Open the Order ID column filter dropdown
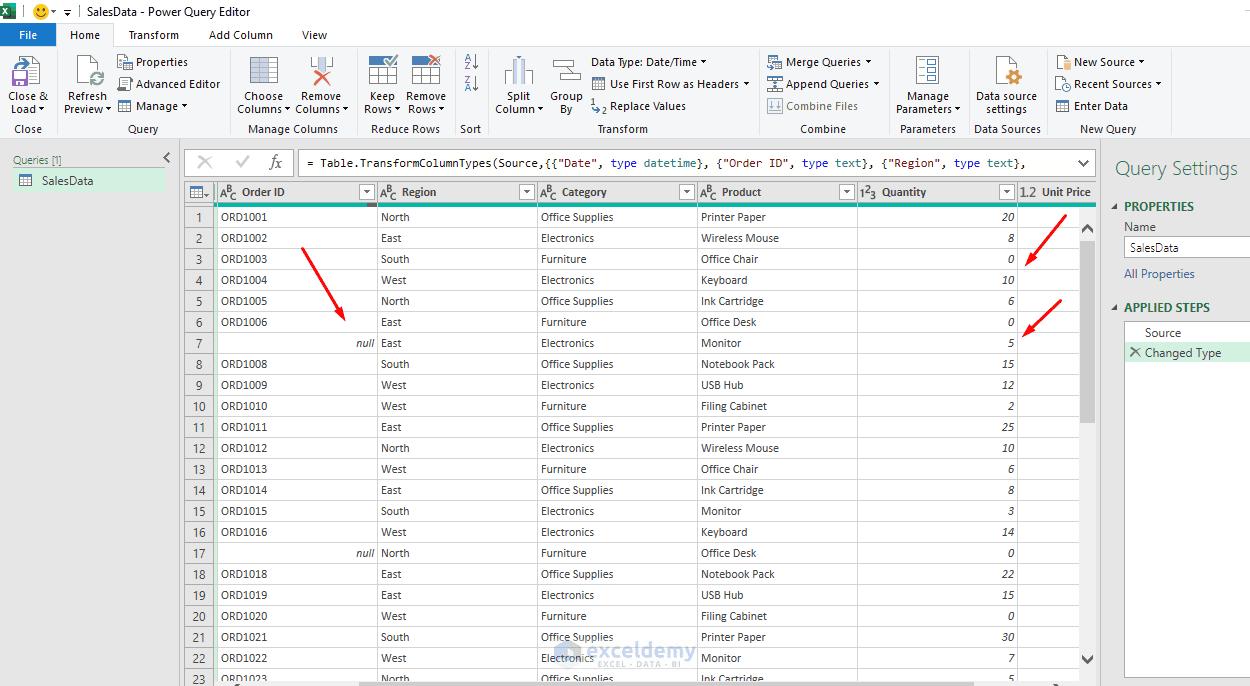 366,192
